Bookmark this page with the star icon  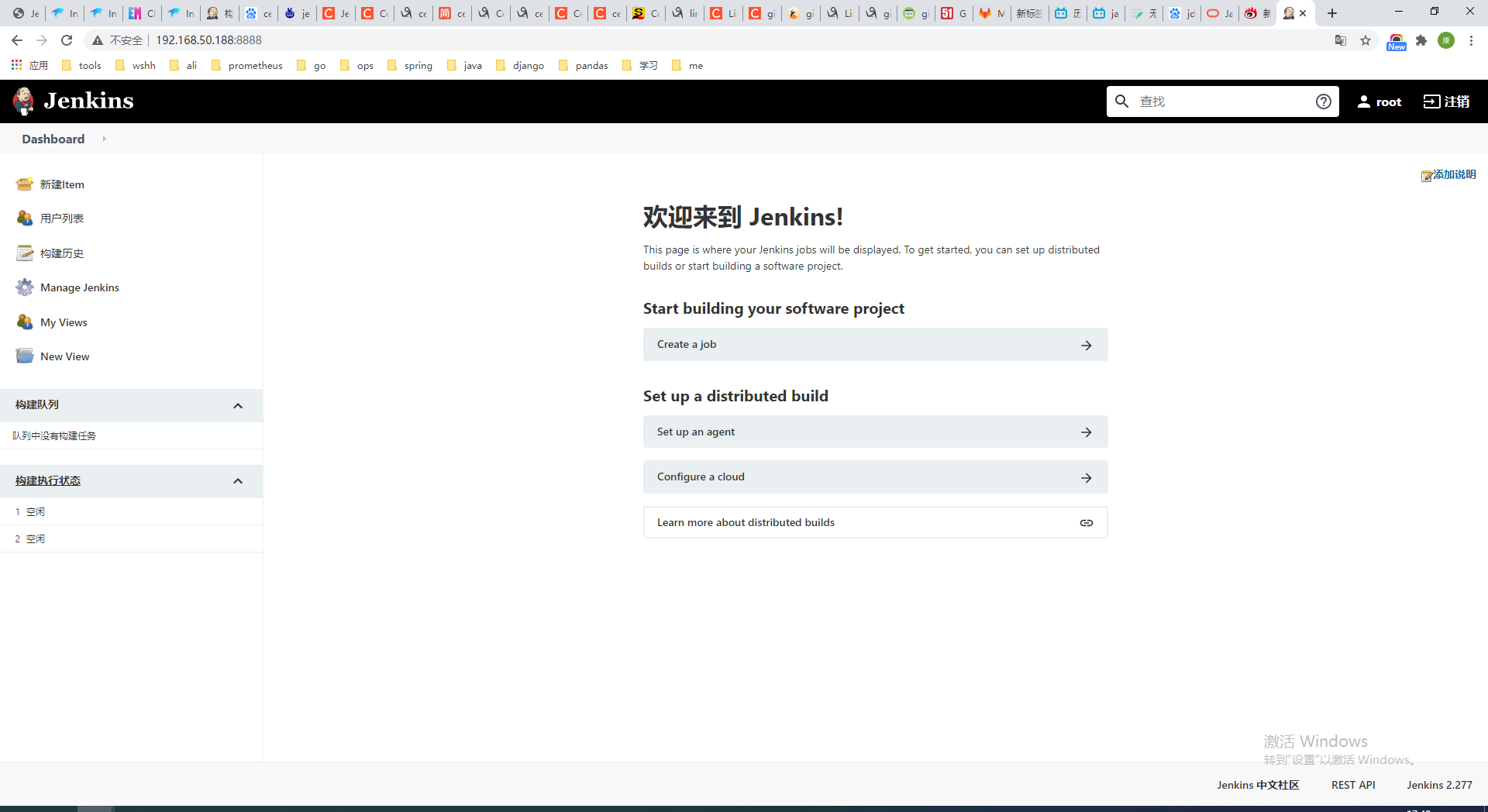1366,40
